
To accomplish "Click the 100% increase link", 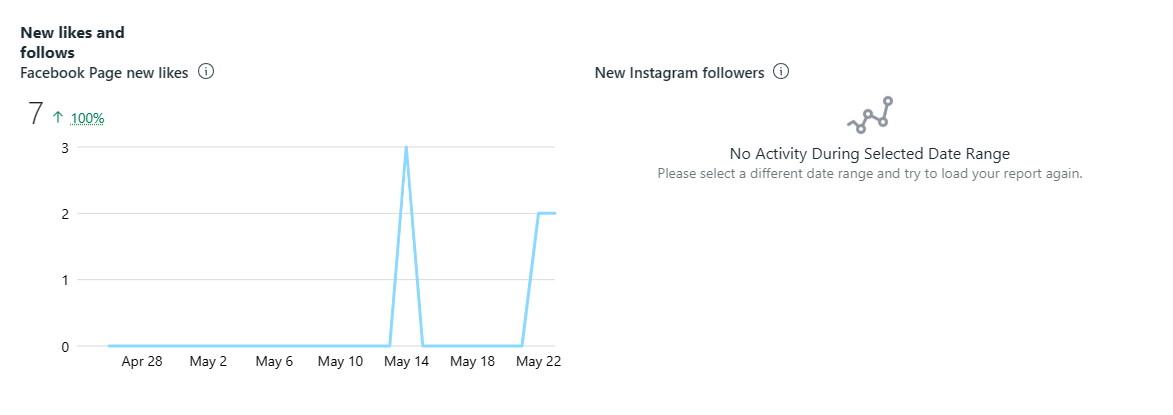I will tap(87, 118).
